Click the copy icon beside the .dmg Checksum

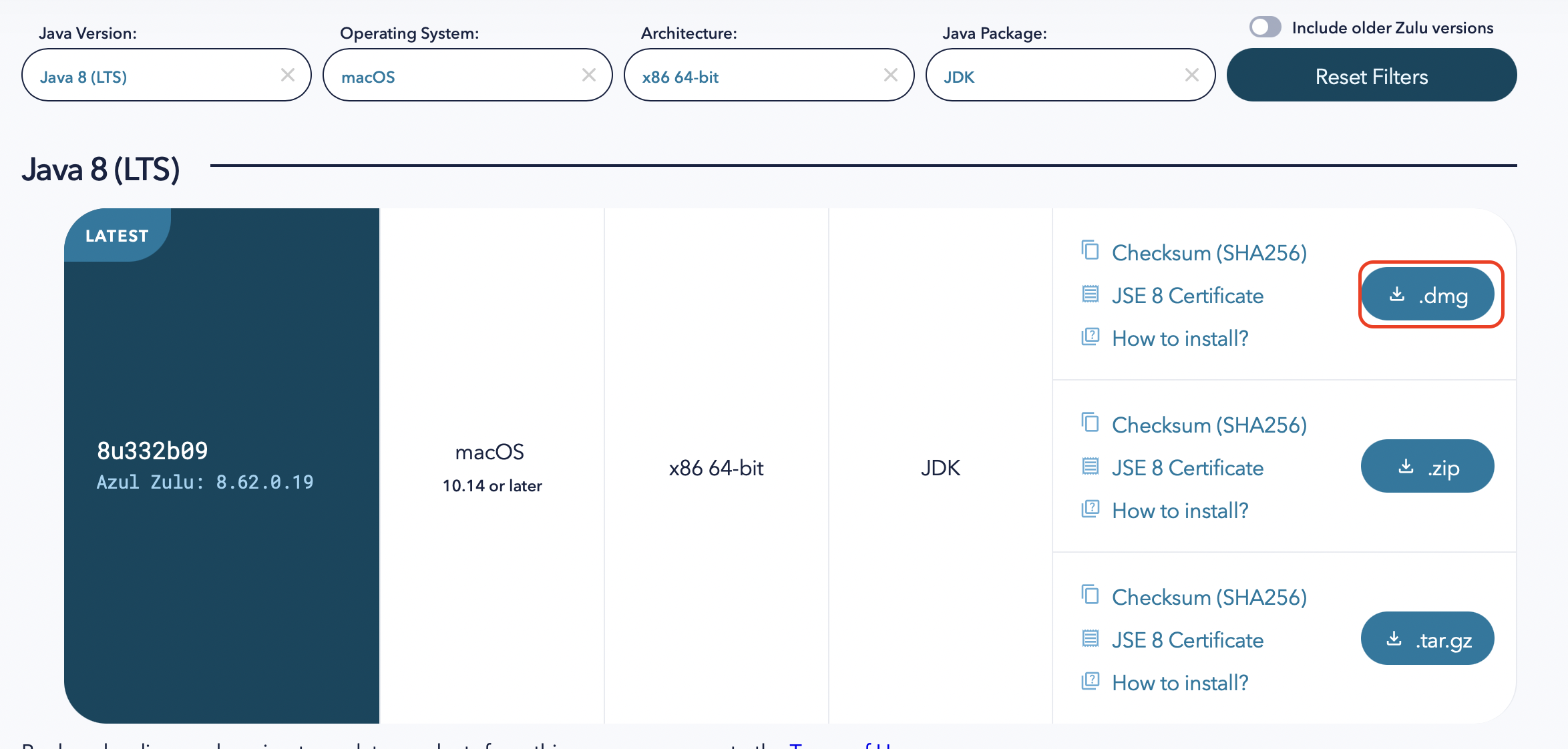(1090, 250)
